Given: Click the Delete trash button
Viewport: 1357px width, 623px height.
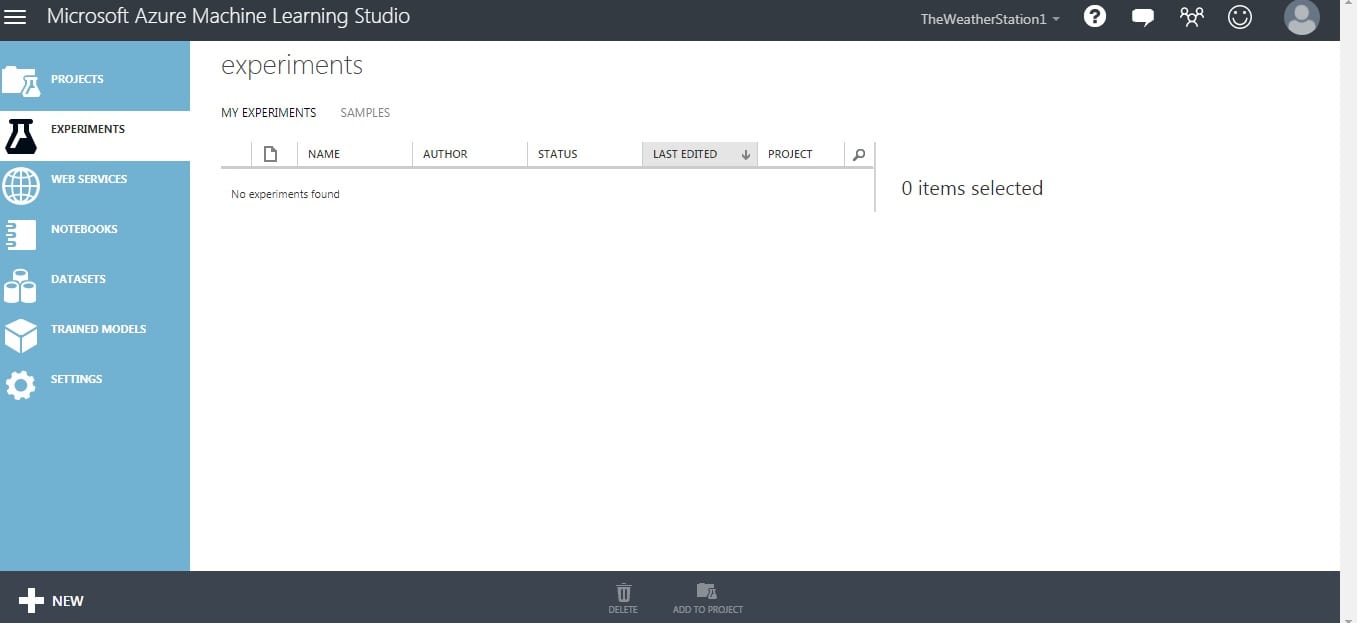Looking at the screenshot, I should pos(623,598).
